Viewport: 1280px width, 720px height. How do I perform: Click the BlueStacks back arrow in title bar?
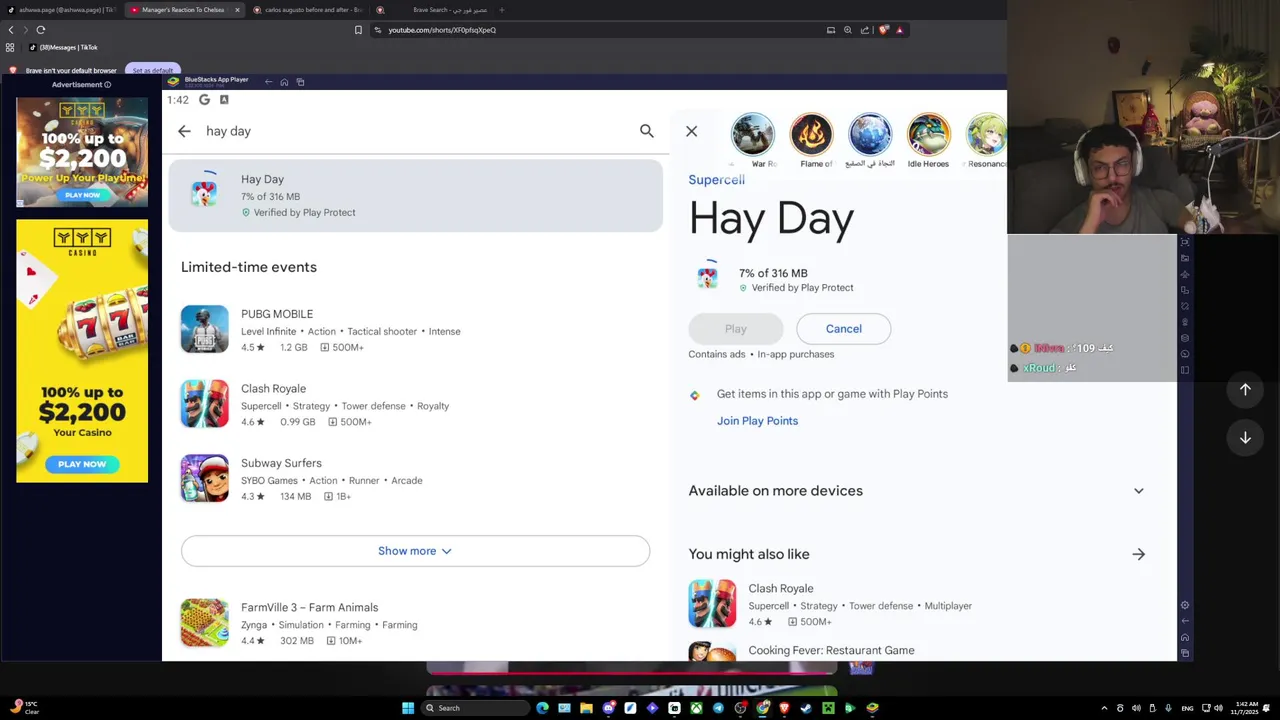pos(268,82)
